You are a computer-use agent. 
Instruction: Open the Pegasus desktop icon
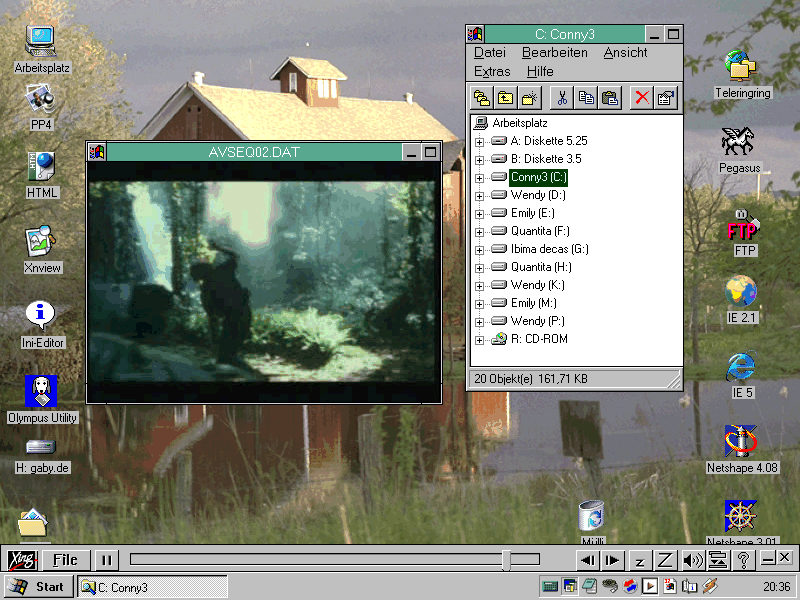(x=740, y=143)
